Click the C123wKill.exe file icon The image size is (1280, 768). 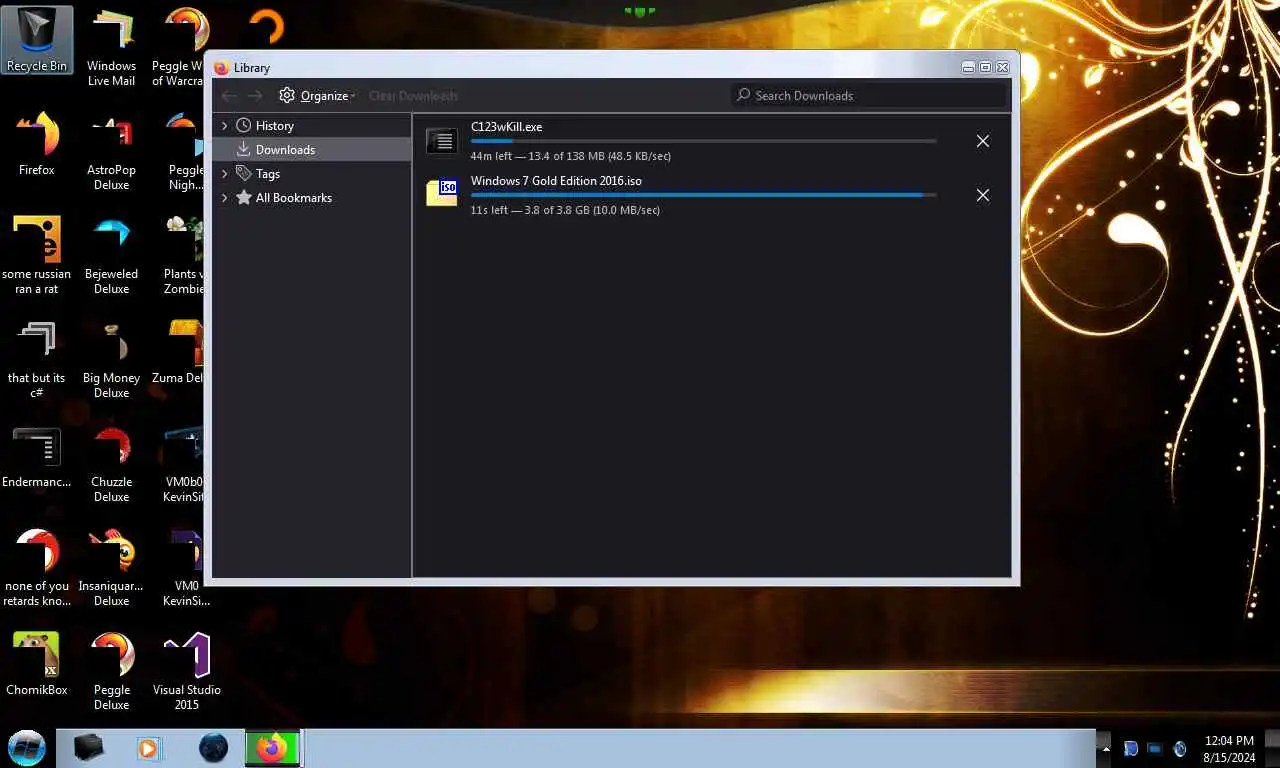point(442,141)
